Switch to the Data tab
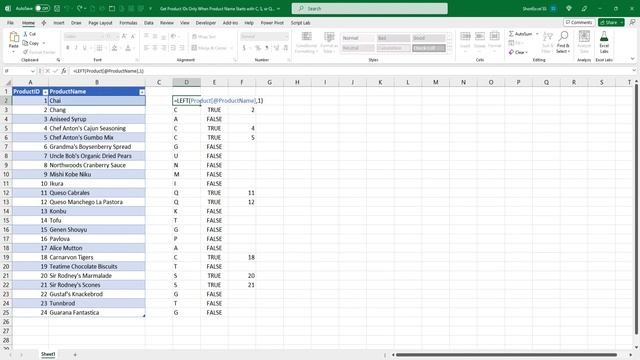640x360 pixels. pyautogui.click(x=149, y=23)
